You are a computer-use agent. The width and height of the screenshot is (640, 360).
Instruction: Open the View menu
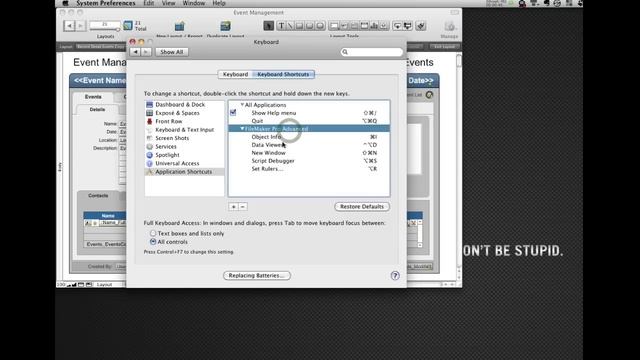pyautogui.click(x=168, y=3)
